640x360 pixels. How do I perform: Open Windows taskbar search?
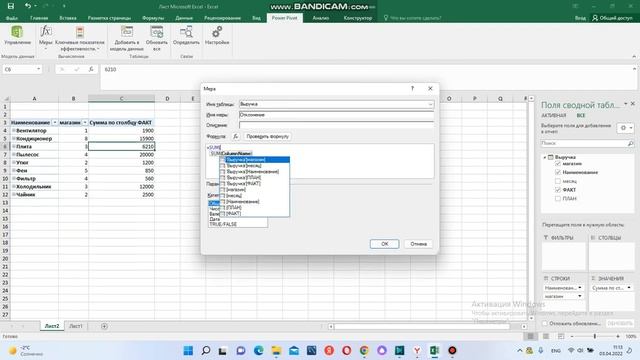click(206, 351)
